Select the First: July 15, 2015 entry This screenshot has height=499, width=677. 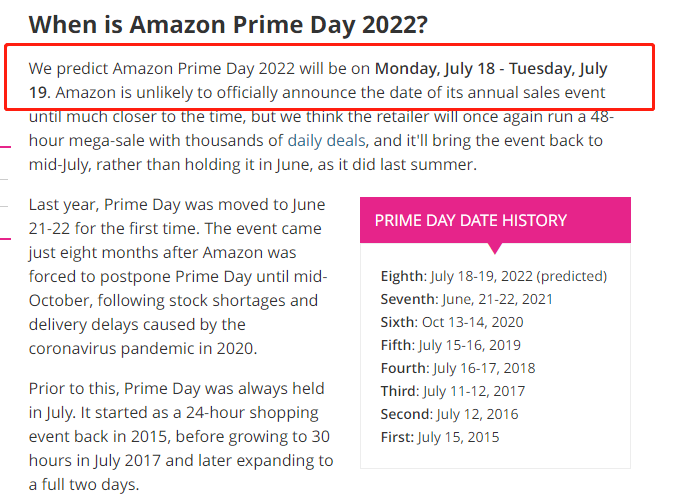[x=440, y=437]
